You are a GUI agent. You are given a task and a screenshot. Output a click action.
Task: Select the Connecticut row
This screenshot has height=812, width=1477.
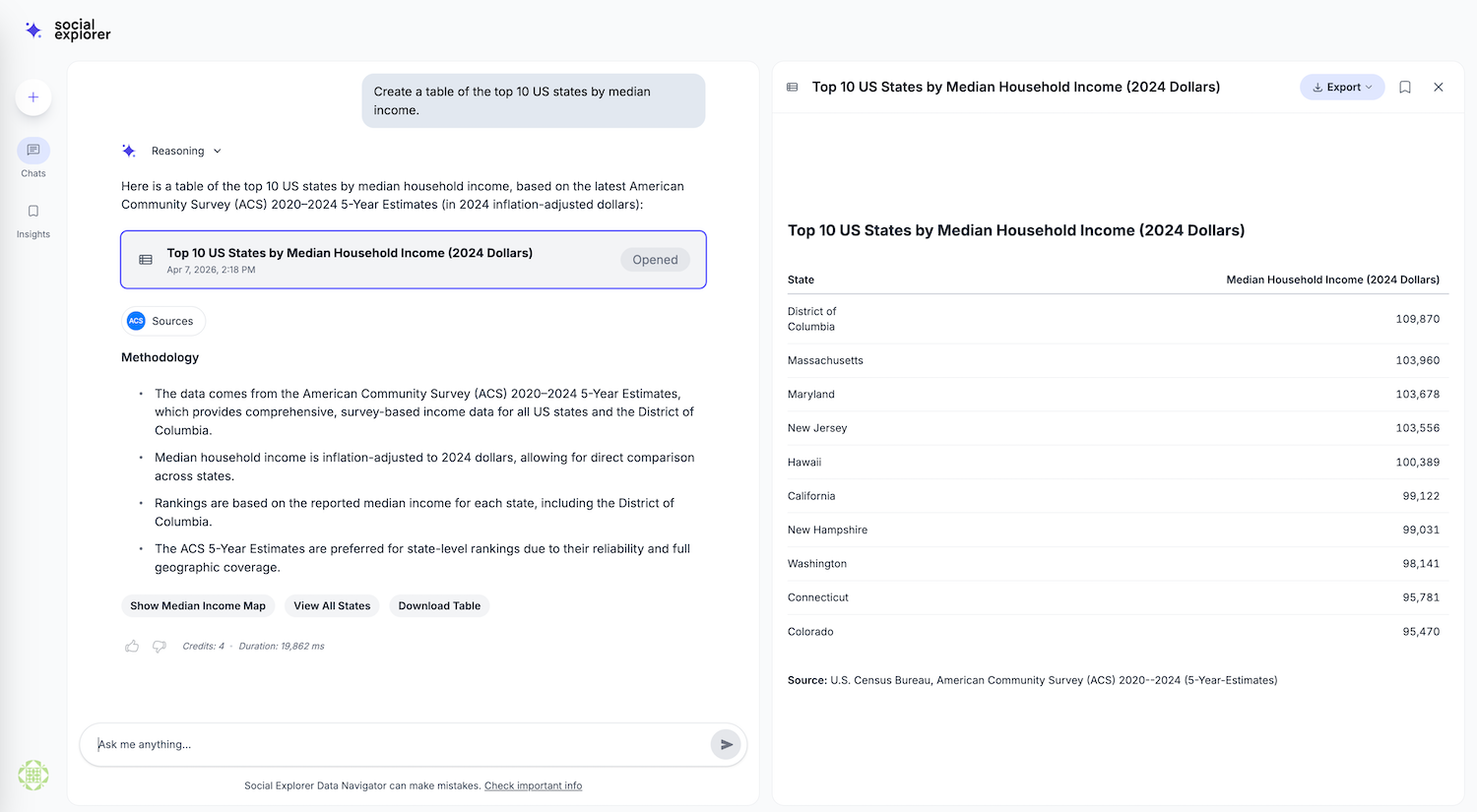pyautogui.click(x=1118, y=598)
